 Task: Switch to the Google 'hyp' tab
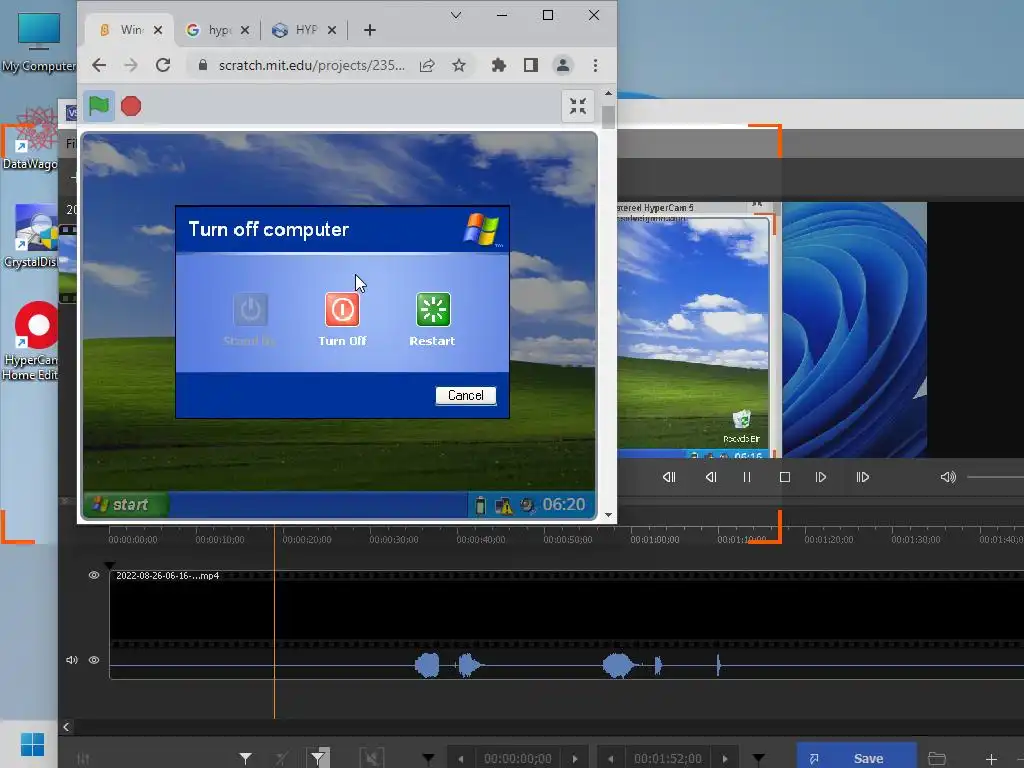(x=209, y=30)
